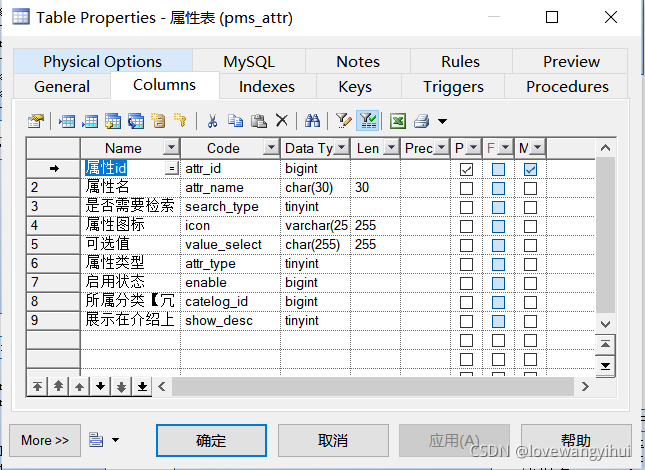
Task: Toggle the P checkbox for enable row
Action: [x=466, y=283]
